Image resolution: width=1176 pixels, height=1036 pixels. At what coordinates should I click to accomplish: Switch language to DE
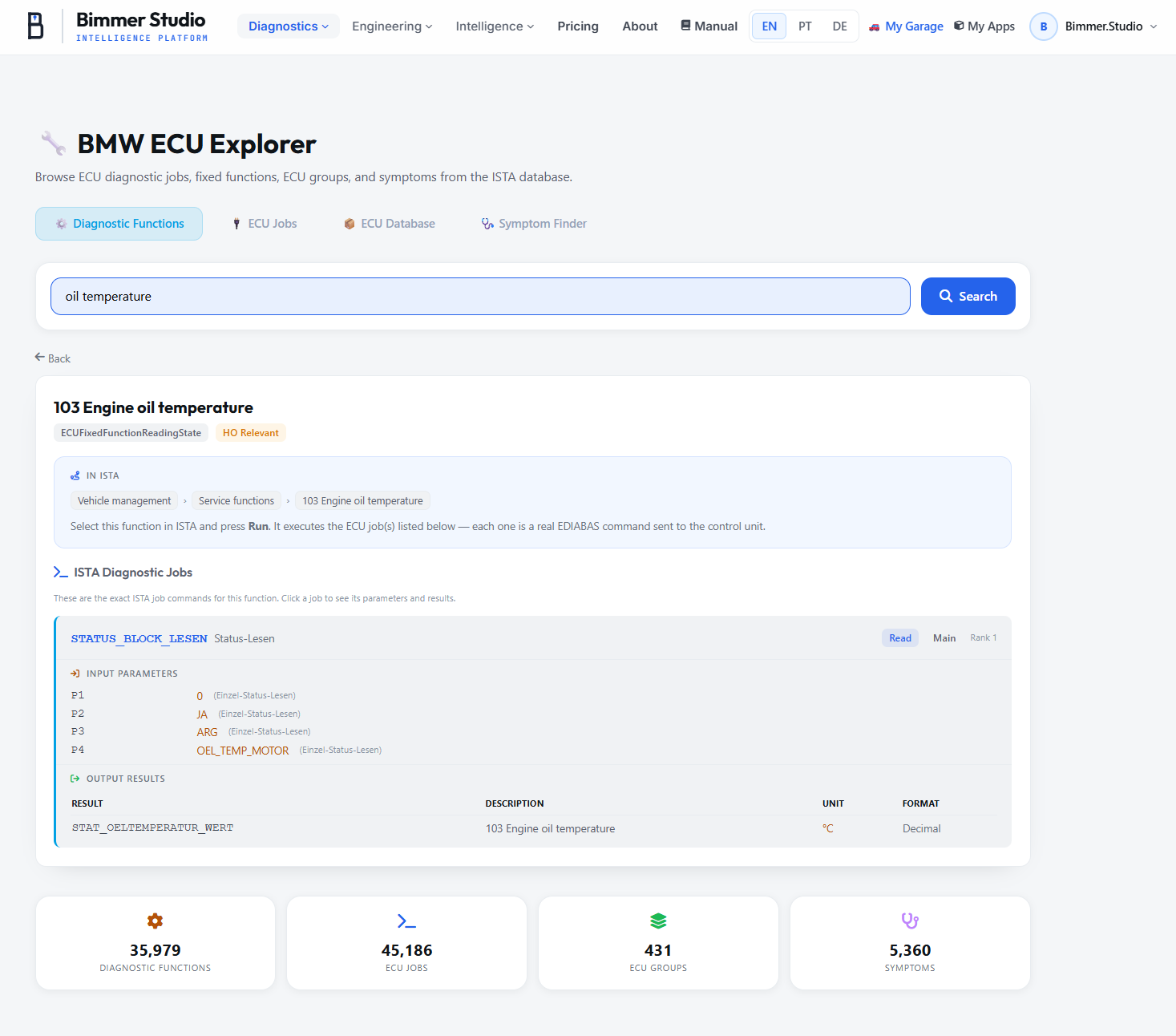pos(840,26)
